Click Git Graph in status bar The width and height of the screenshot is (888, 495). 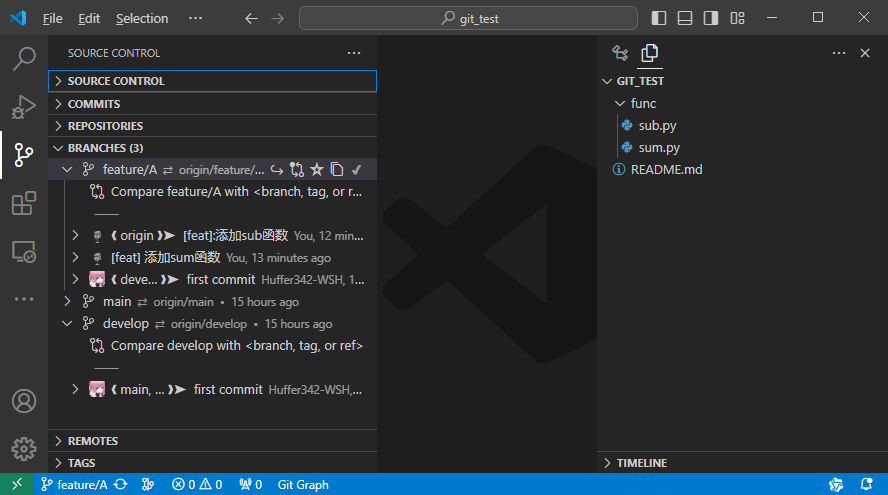[303, 485]
